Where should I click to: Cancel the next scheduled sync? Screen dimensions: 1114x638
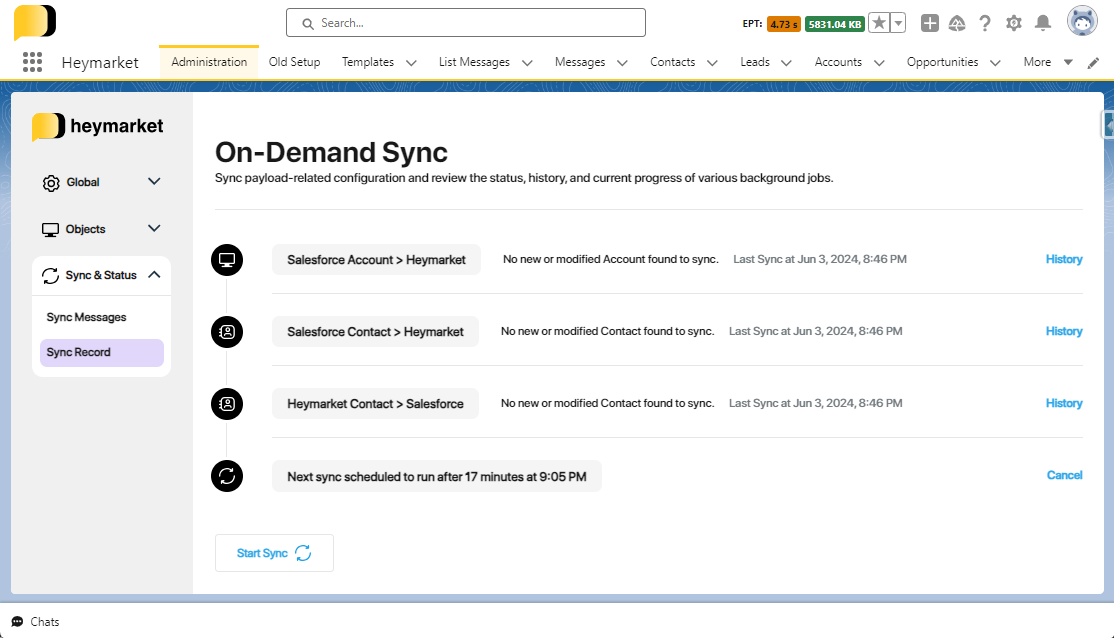point(1064,475)
